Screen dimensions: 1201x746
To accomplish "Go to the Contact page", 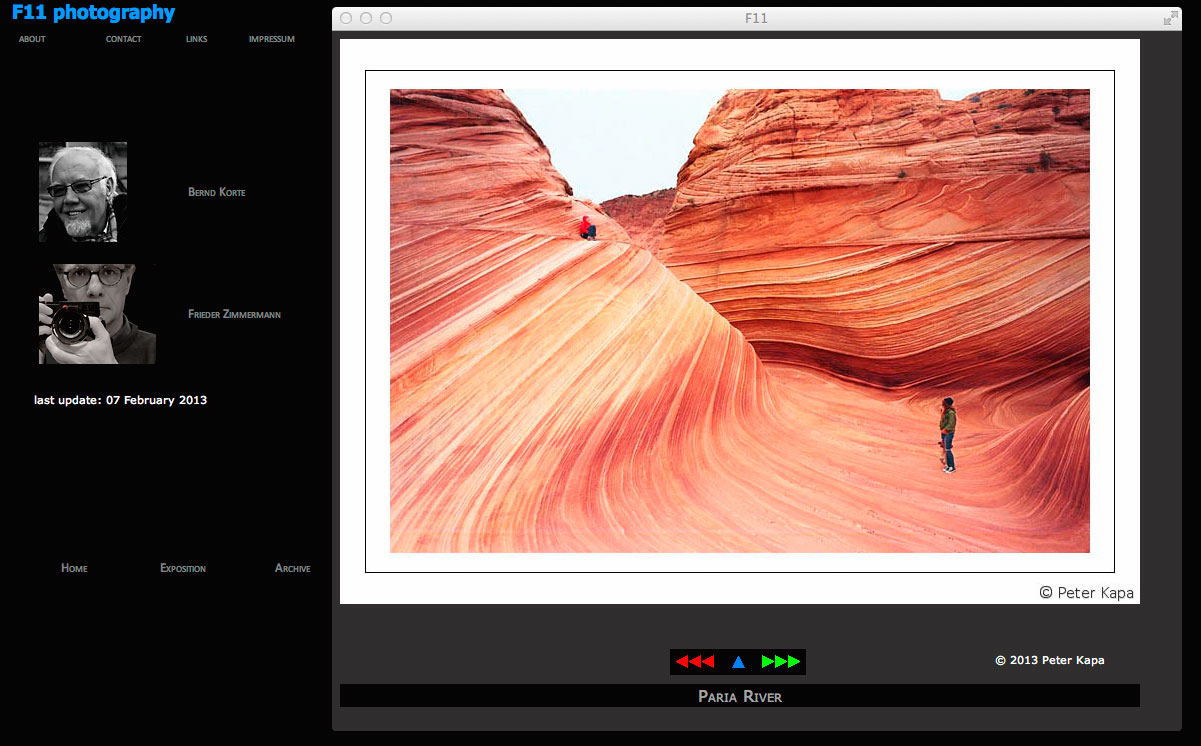I will pos(124,40).
